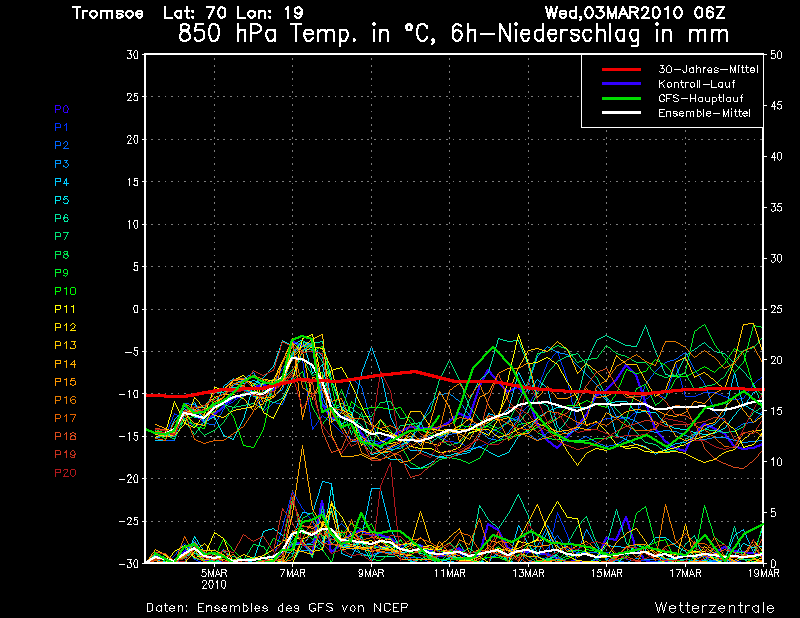The image size is (800, 618).
Task: Click the P10 green ensemble label
Action: coord(65,291)
